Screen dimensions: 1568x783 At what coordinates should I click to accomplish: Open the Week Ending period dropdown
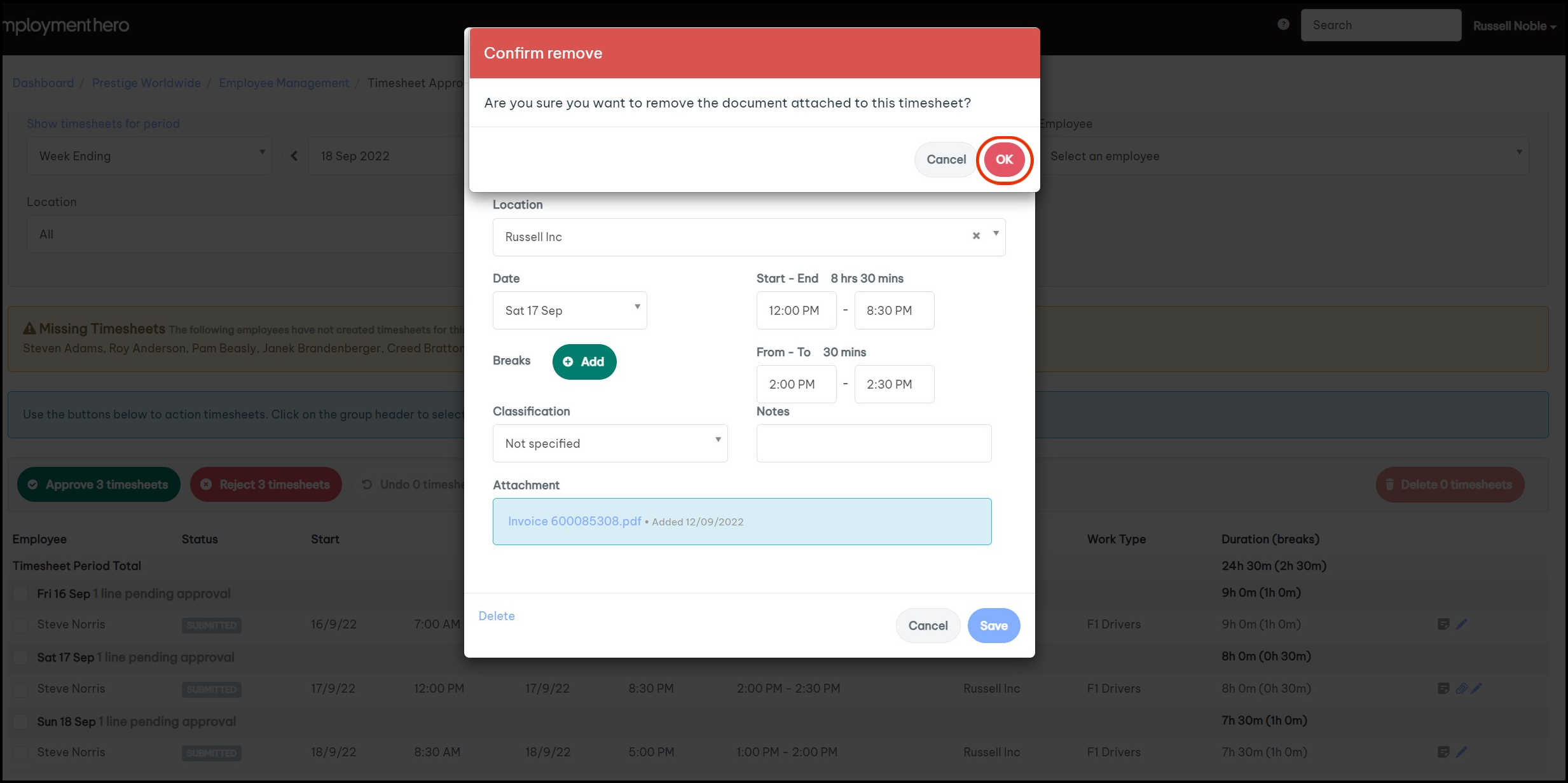pyautogui.click(x=149, y=156)
